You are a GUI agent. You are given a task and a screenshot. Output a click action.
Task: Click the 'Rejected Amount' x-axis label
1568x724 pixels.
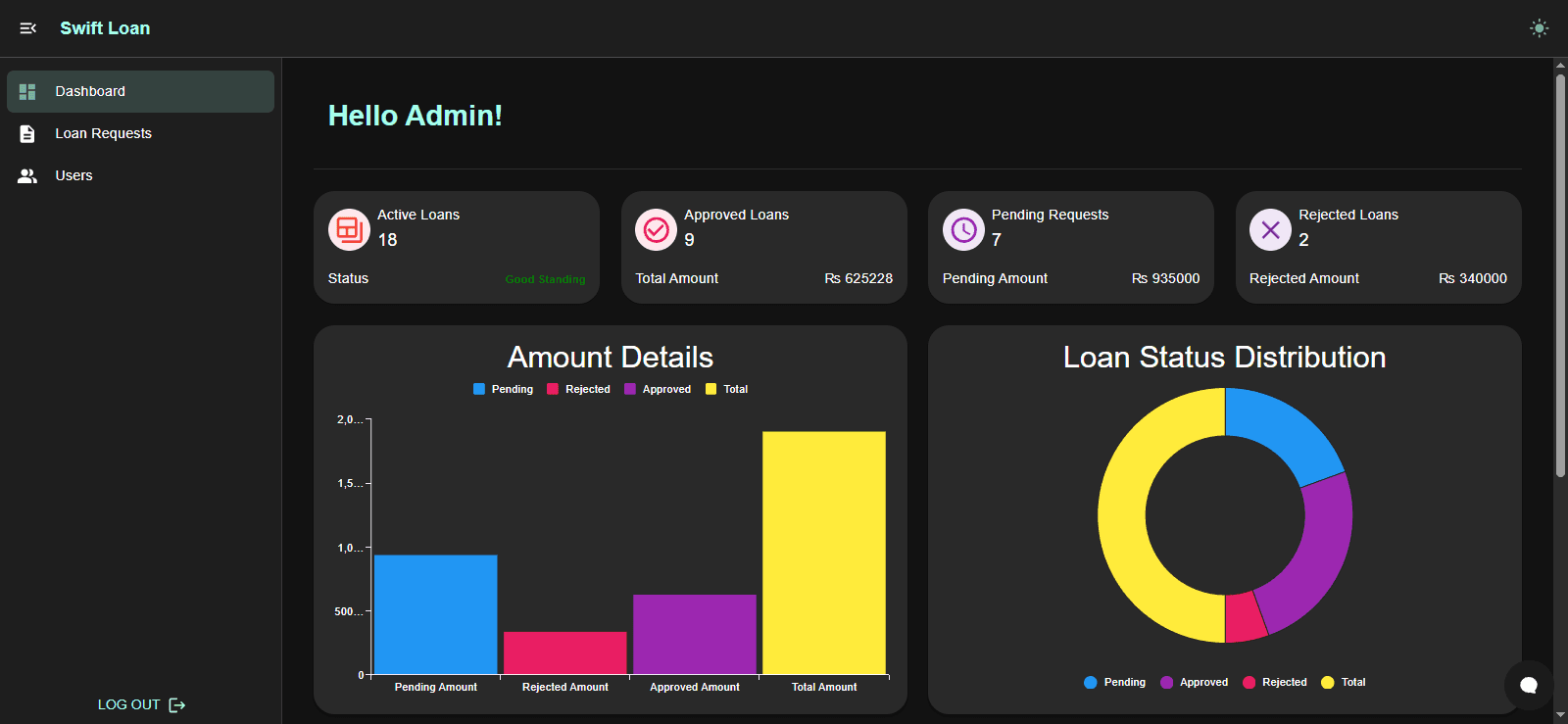[x=565, y=687]
